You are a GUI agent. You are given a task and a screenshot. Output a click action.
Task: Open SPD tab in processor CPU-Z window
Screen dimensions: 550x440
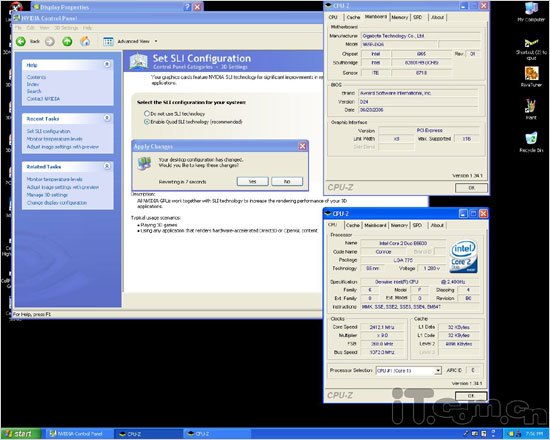click(x=417, y=225)
